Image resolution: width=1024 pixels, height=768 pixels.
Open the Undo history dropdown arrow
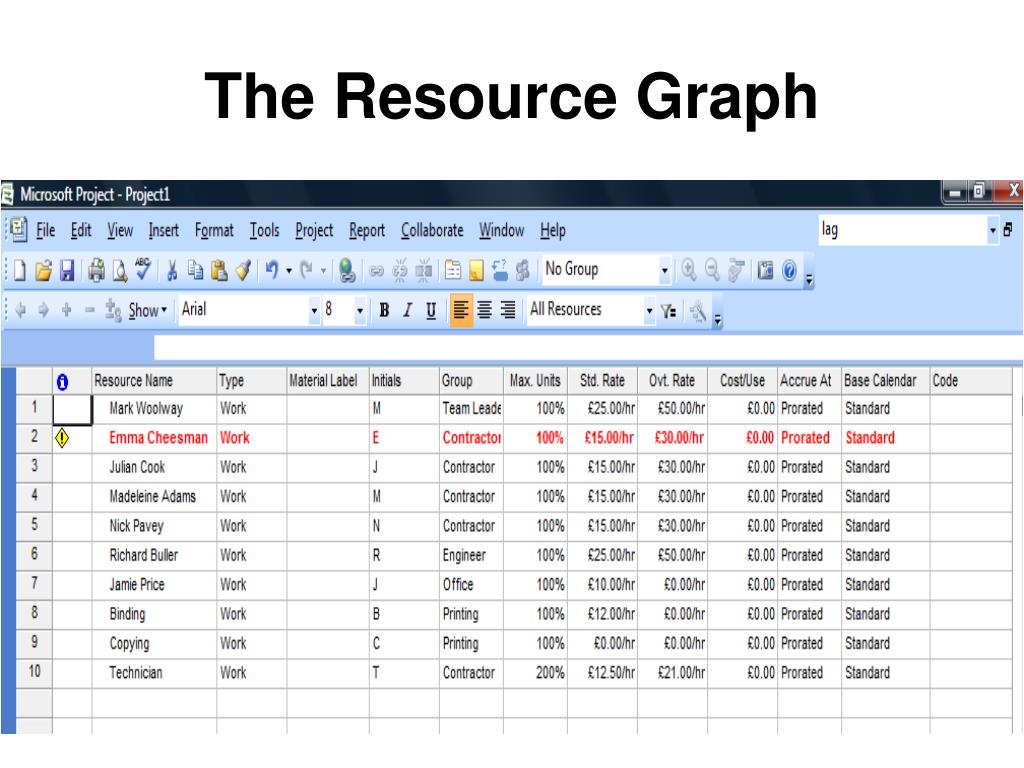(289, 270)
